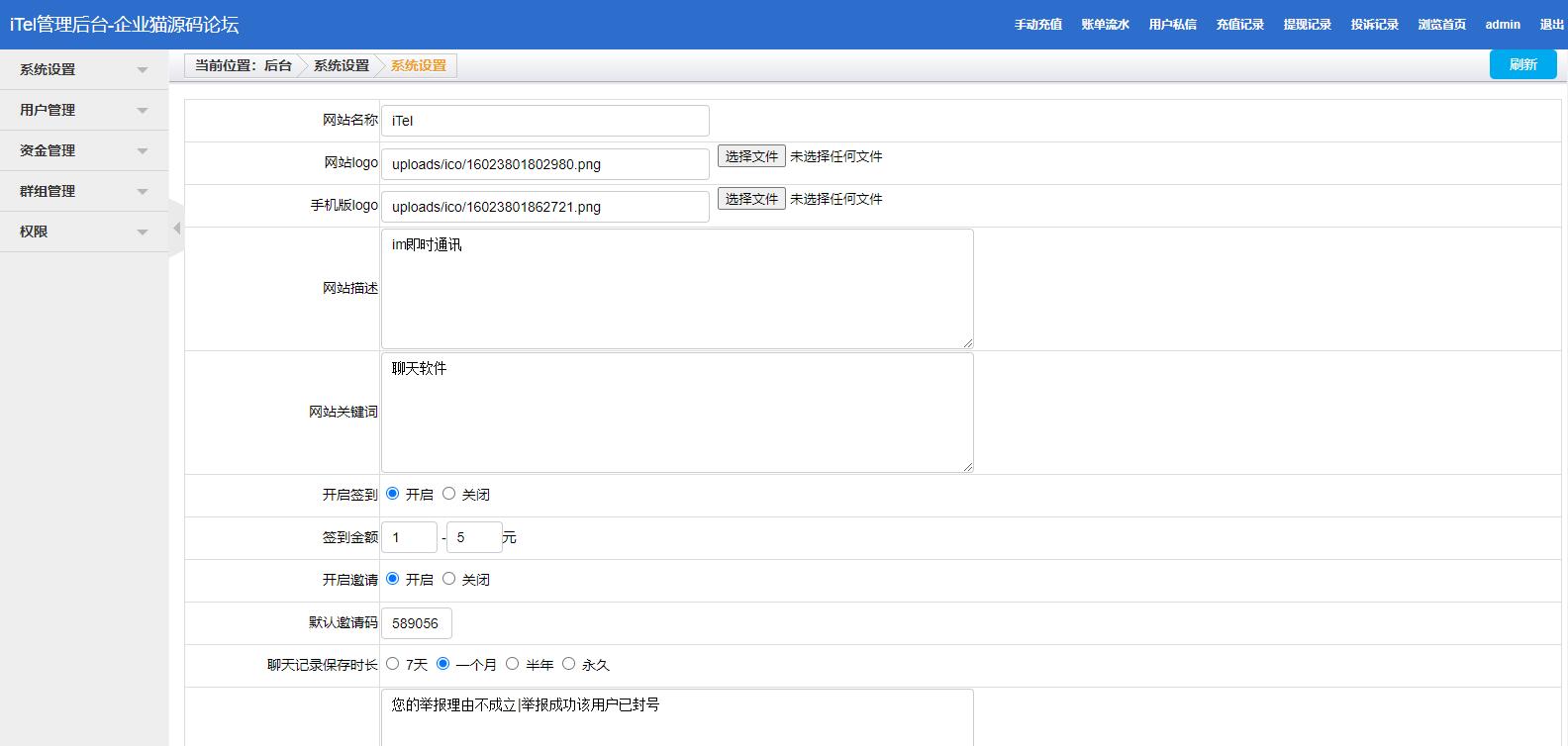Set chat record retention to 永久
The image size is (1568, 746).
pos(569,664)
